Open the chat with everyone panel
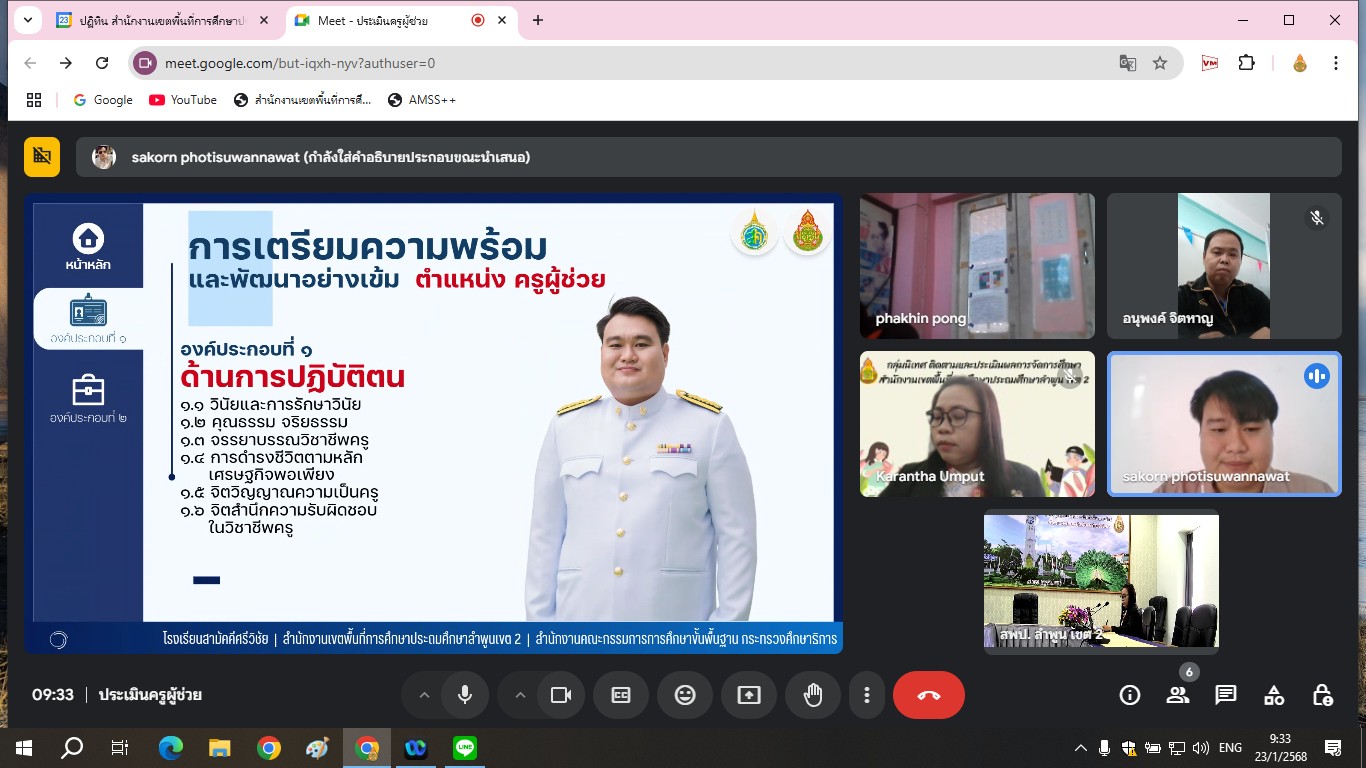Screen dimensions: 1366x768 click(x=1226, y=695)
